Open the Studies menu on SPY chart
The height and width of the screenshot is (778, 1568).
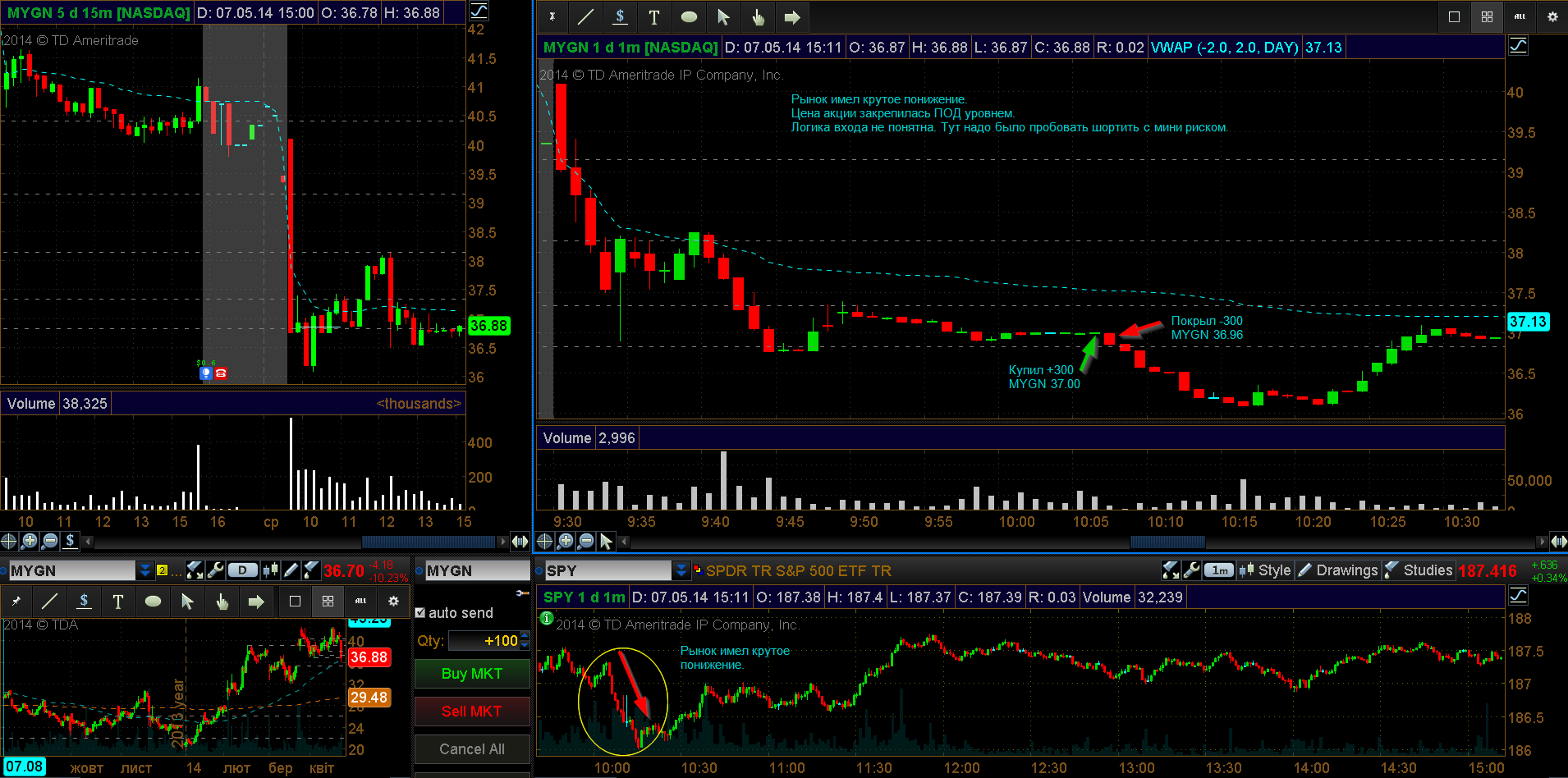pyautogui.click(x=1419, y=570)
